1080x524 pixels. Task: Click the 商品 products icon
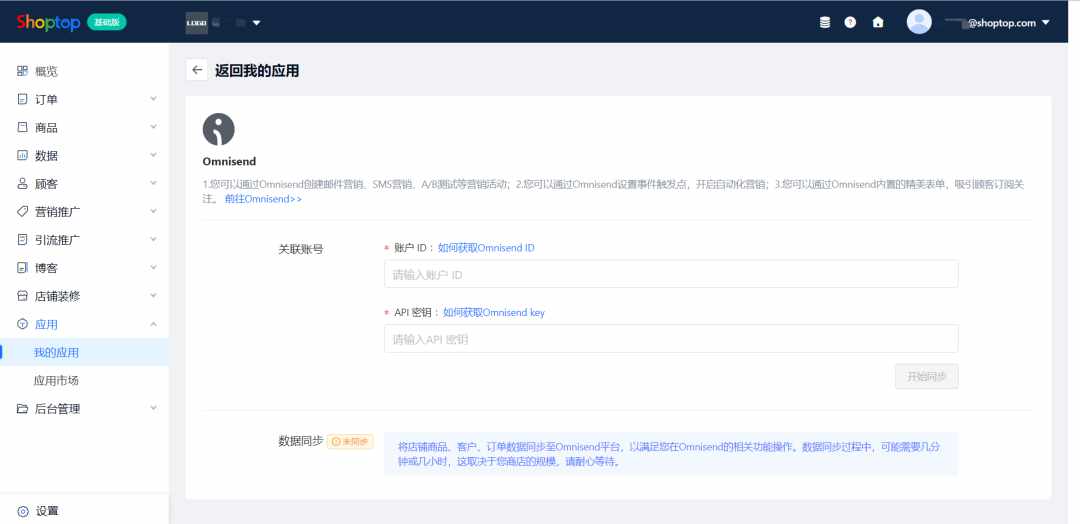click(23, 127)
